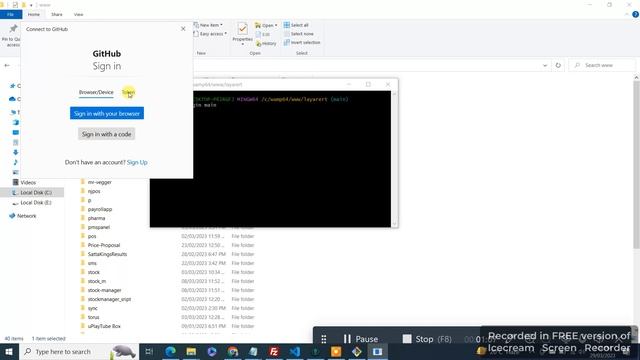Click the Select all icon
640x360 pixels.
coord(287,25)
